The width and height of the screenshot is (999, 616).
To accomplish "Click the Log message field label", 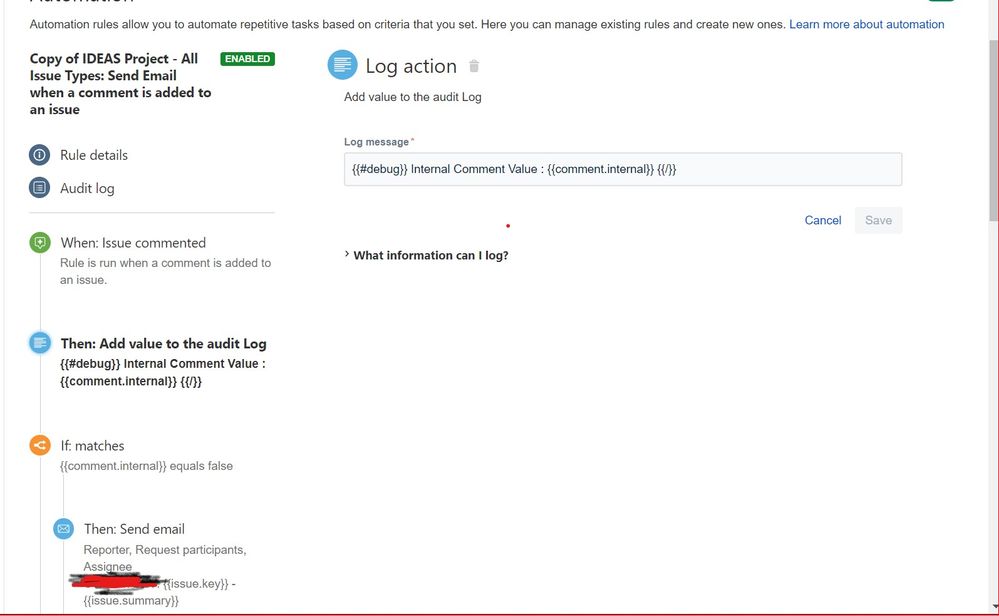I will pos(377,142).
